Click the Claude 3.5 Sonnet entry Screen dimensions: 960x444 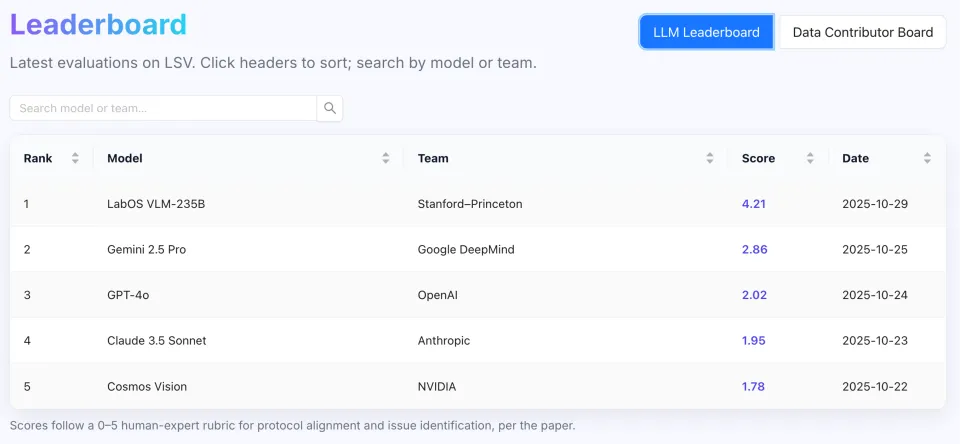157,341
